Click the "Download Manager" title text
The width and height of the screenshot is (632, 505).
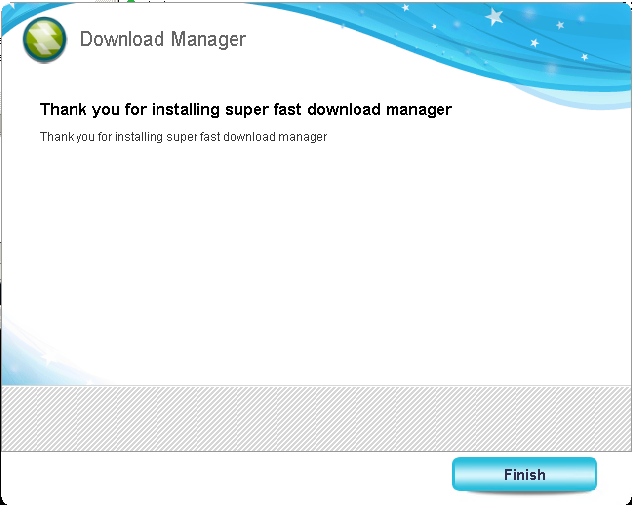pyautogui.click(x=162, y=40)
